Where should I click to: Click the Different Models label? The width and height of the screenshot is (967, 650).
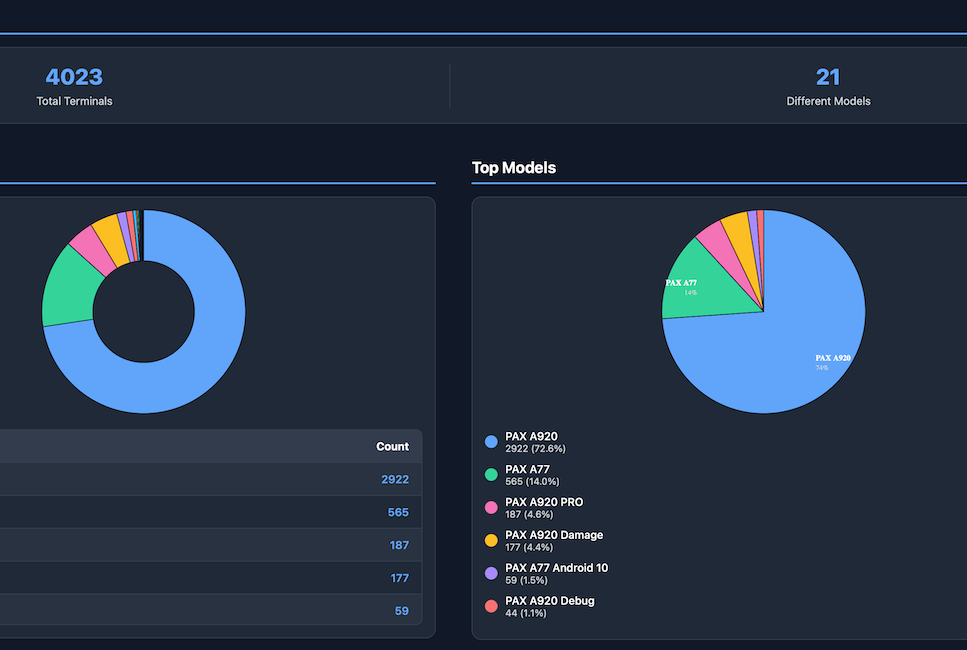point(828,101)
